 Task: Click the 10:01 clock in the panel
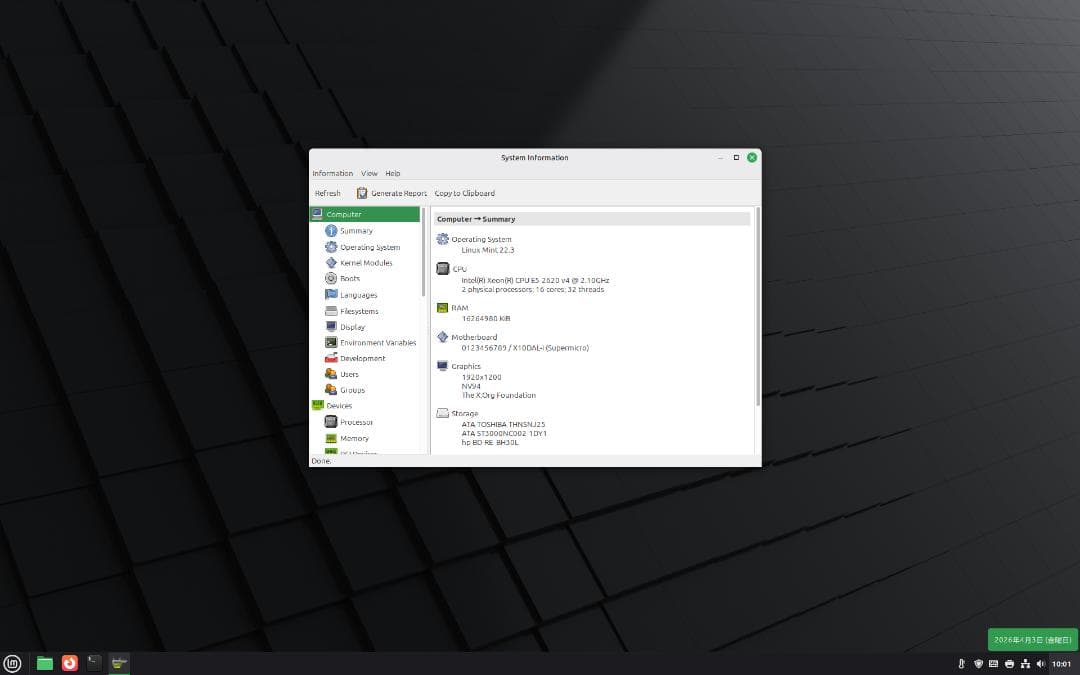tap(1062, 664)
